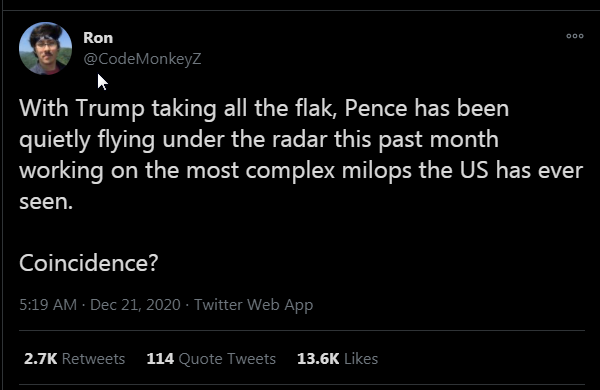600x390 pixels.
Task: Select the Dec 21, 2020 date text
Action: [x=135, y=305]
